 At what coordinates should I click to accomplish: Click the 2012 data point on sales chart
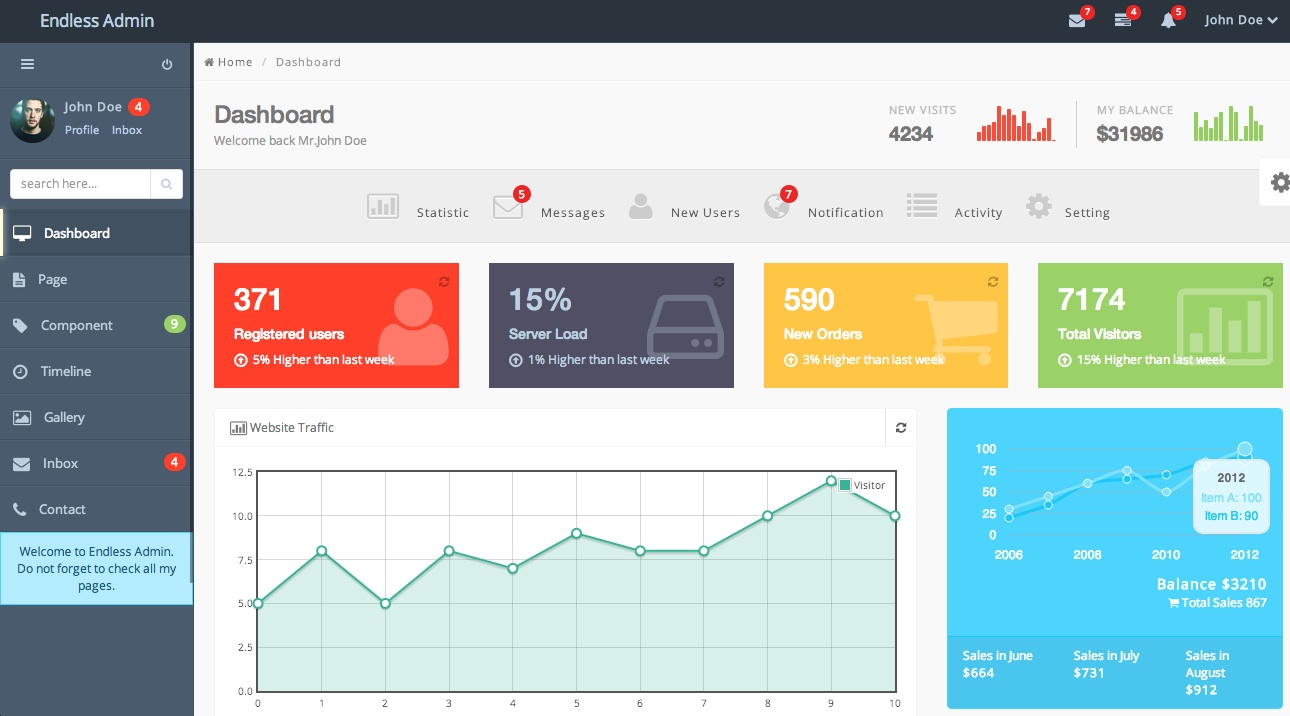point(1245,449)
